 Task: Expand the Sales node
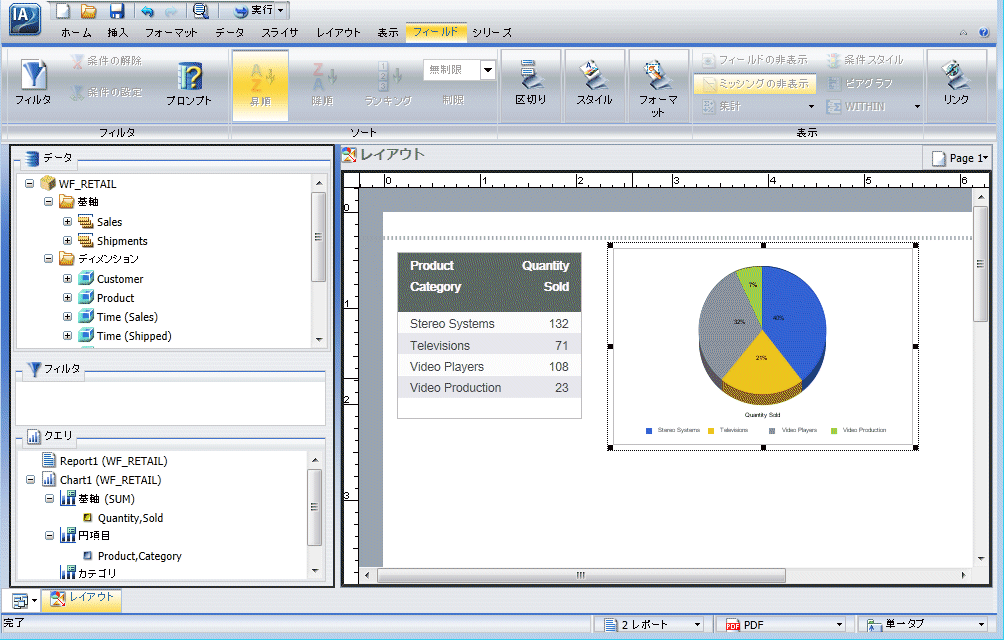coord(67,221)
